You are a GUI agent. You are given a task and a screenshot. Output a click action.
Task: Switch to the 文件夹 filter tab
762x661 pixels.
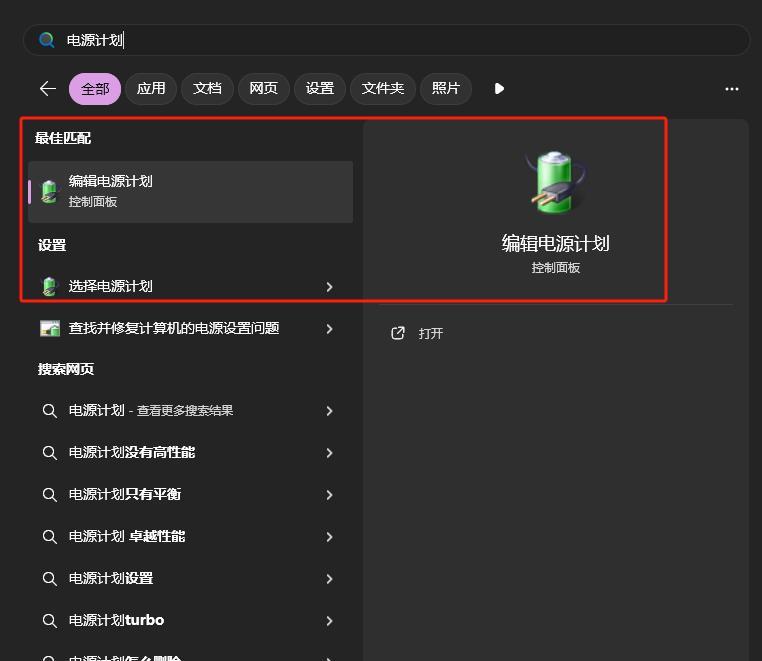(383, 89)
